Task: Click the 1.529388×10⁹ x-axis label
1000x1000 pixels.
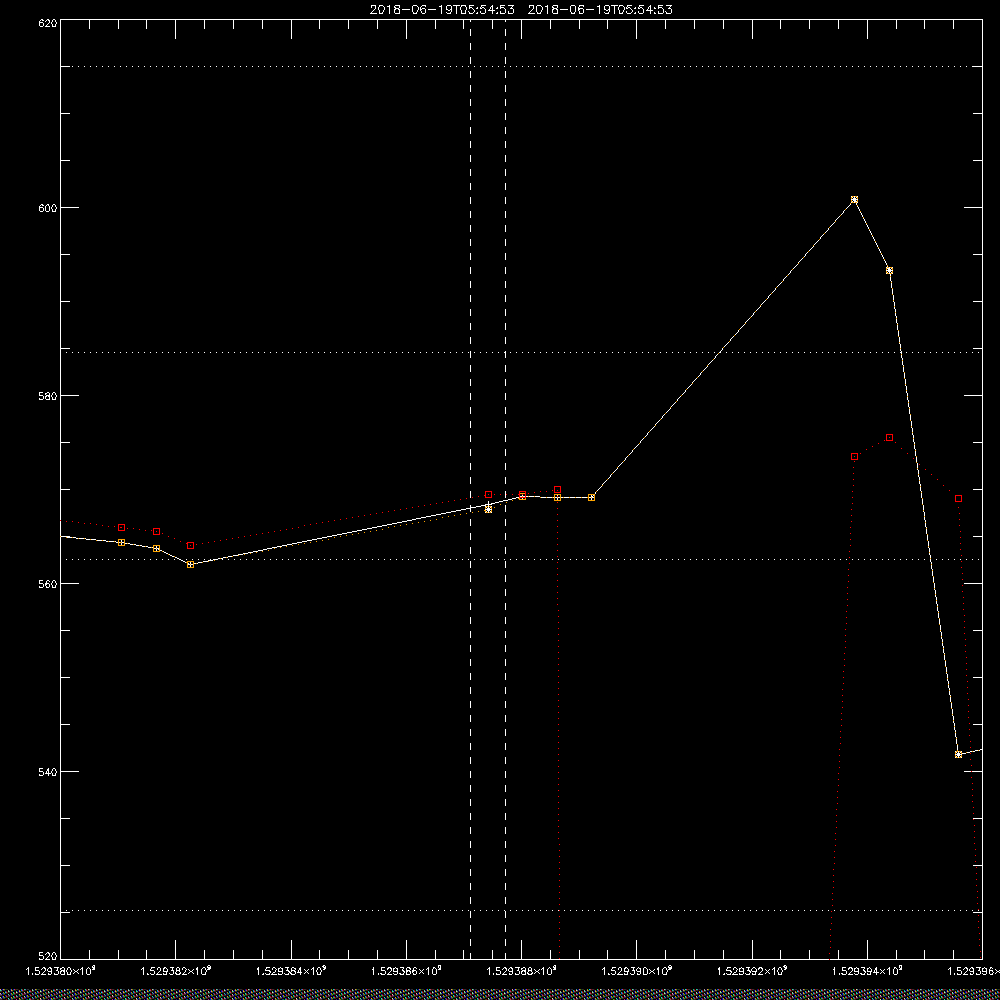Action: (x=522, y=971)
